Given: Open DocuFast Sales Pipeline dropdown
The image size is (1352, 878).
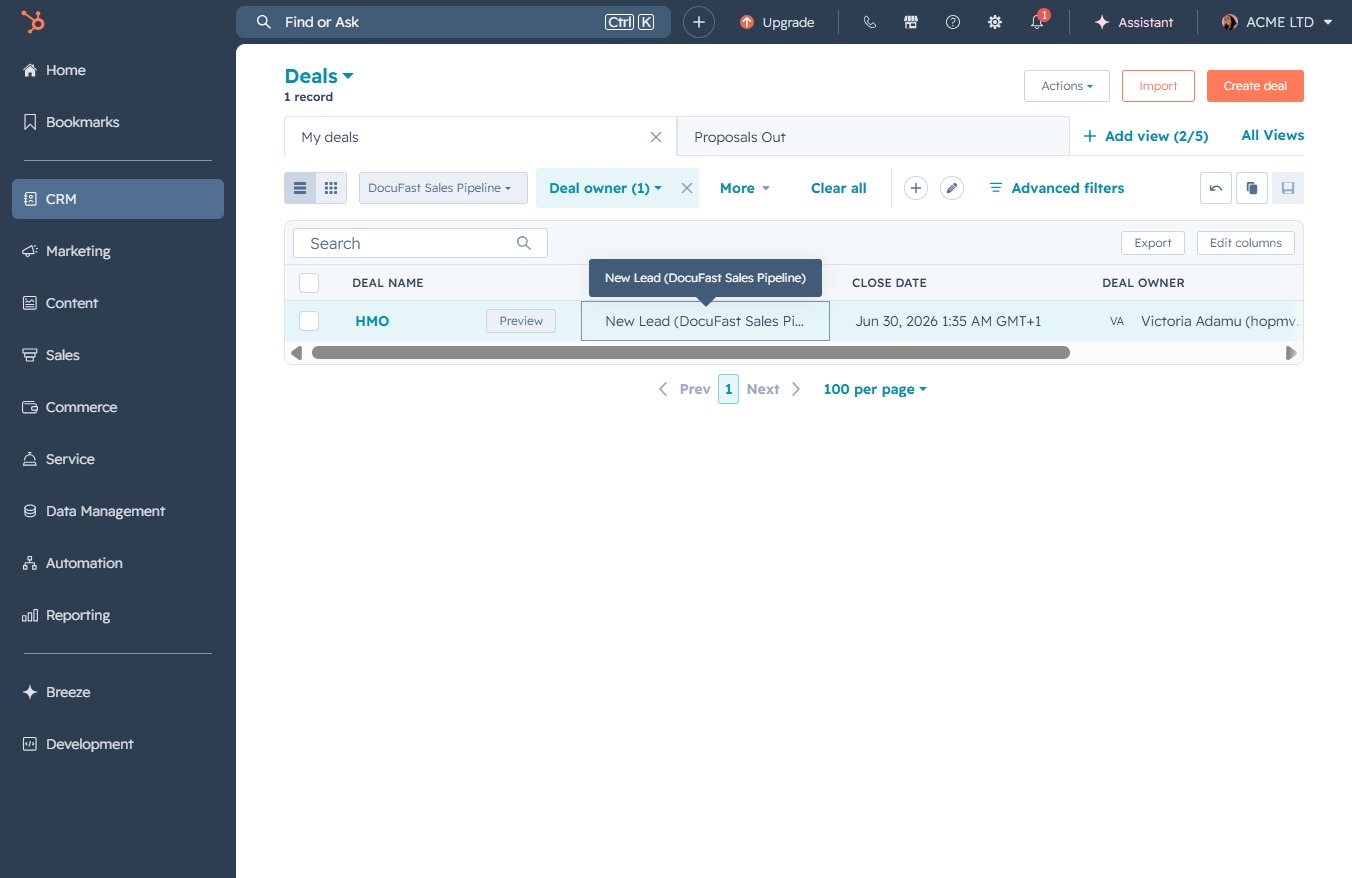Looking at the screenshot, I should (x=443, y=188).
